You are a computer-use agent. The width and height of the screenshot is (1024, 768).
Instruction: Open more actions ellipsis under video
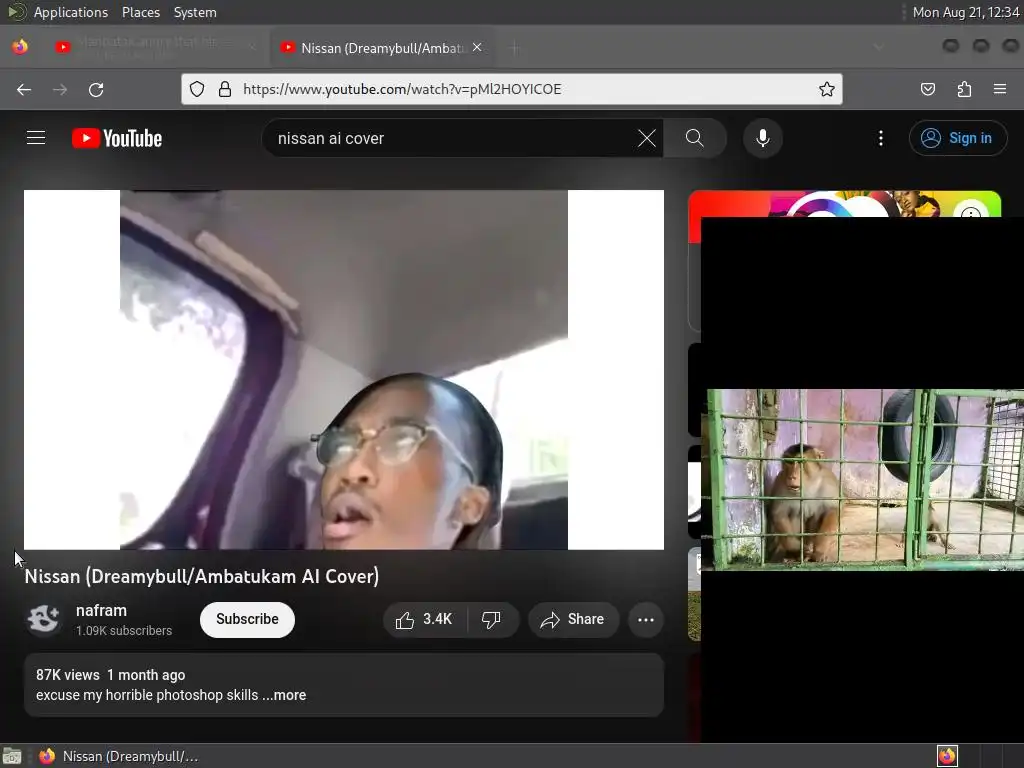point(646,620)
